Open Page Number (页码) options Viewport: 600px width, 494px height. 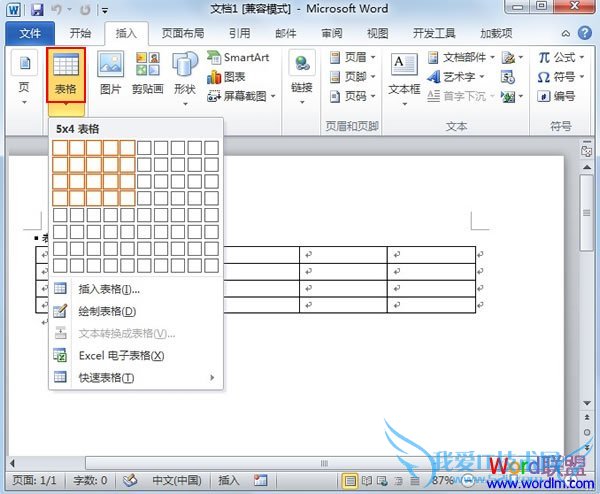click(x=352, y=96)
